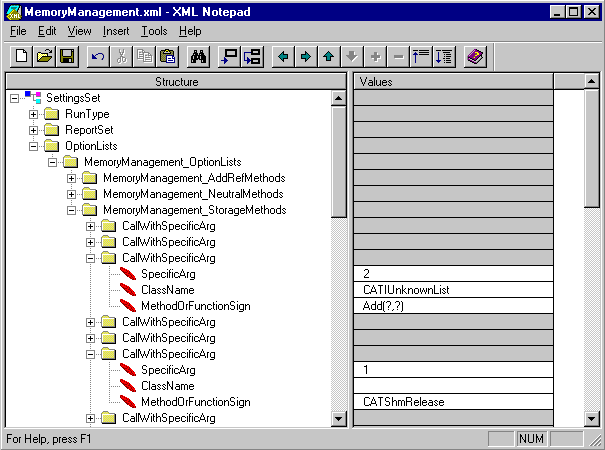Click Structure pane scroll down arrow
605x450 pixels.
pos(338,419)
